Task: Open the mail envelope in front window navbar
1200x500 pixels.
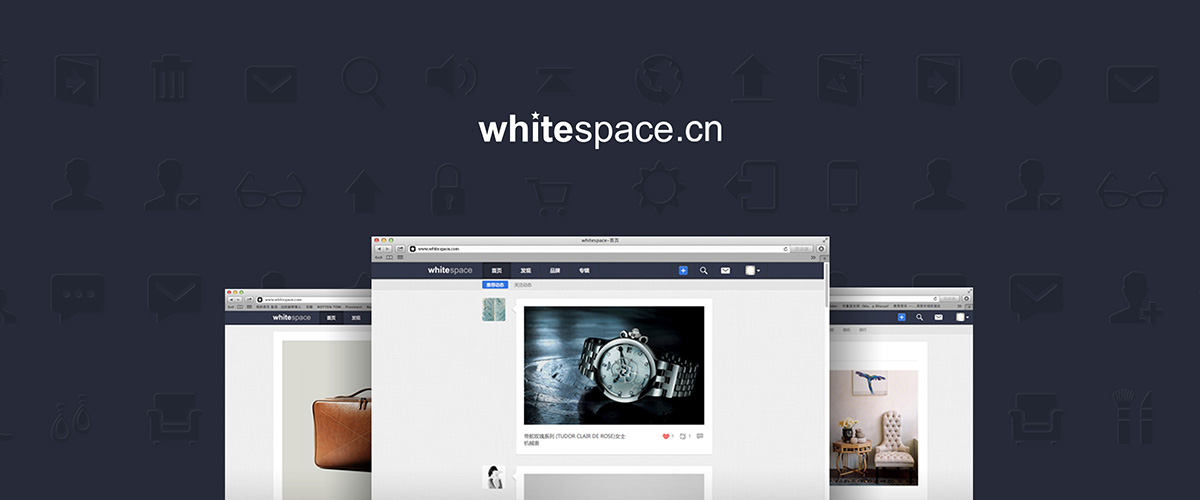Action: (725, 270)
